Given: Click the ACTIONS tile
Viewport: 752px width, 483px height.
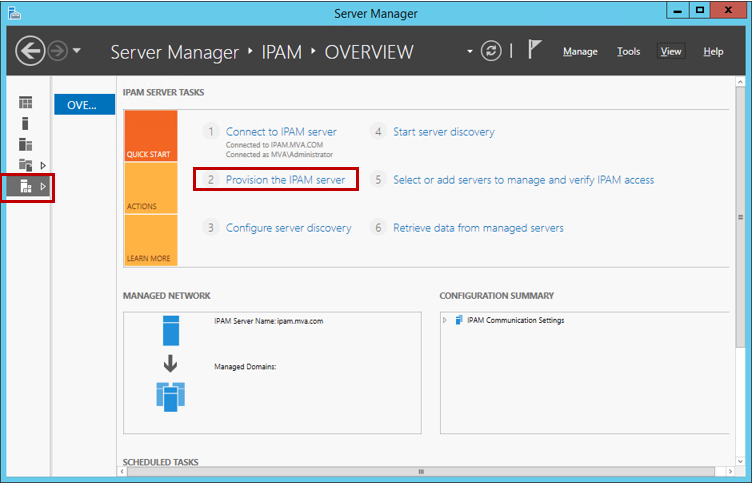Looking at the screenshot, I should point(151,188).
